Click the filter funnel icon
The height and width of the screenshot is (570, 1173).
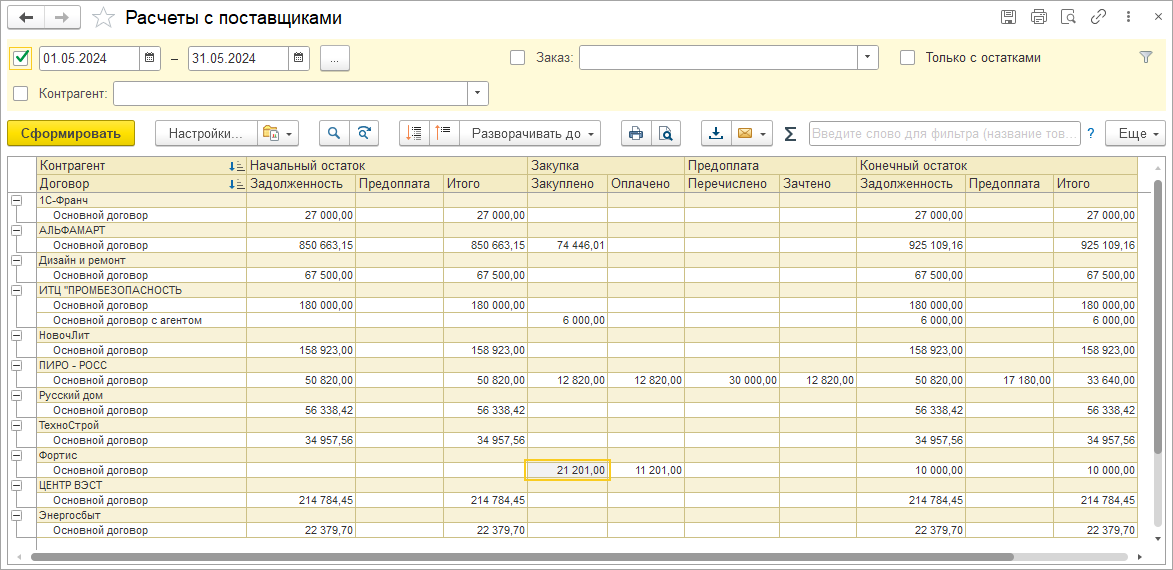[x=1146, y=58]
